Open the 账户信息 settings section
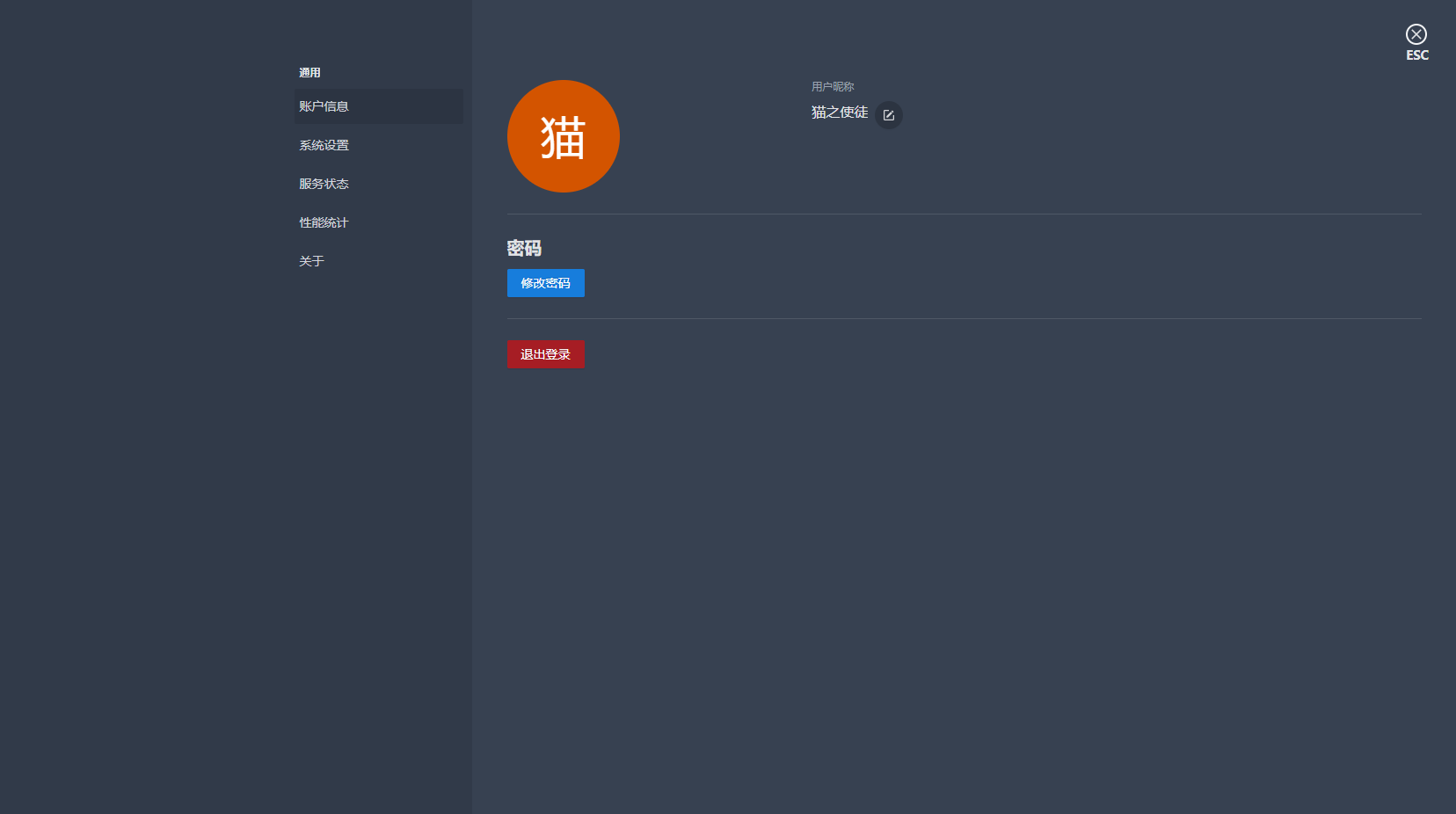Viewport: 1456px width, 814px height. point(378,106)
